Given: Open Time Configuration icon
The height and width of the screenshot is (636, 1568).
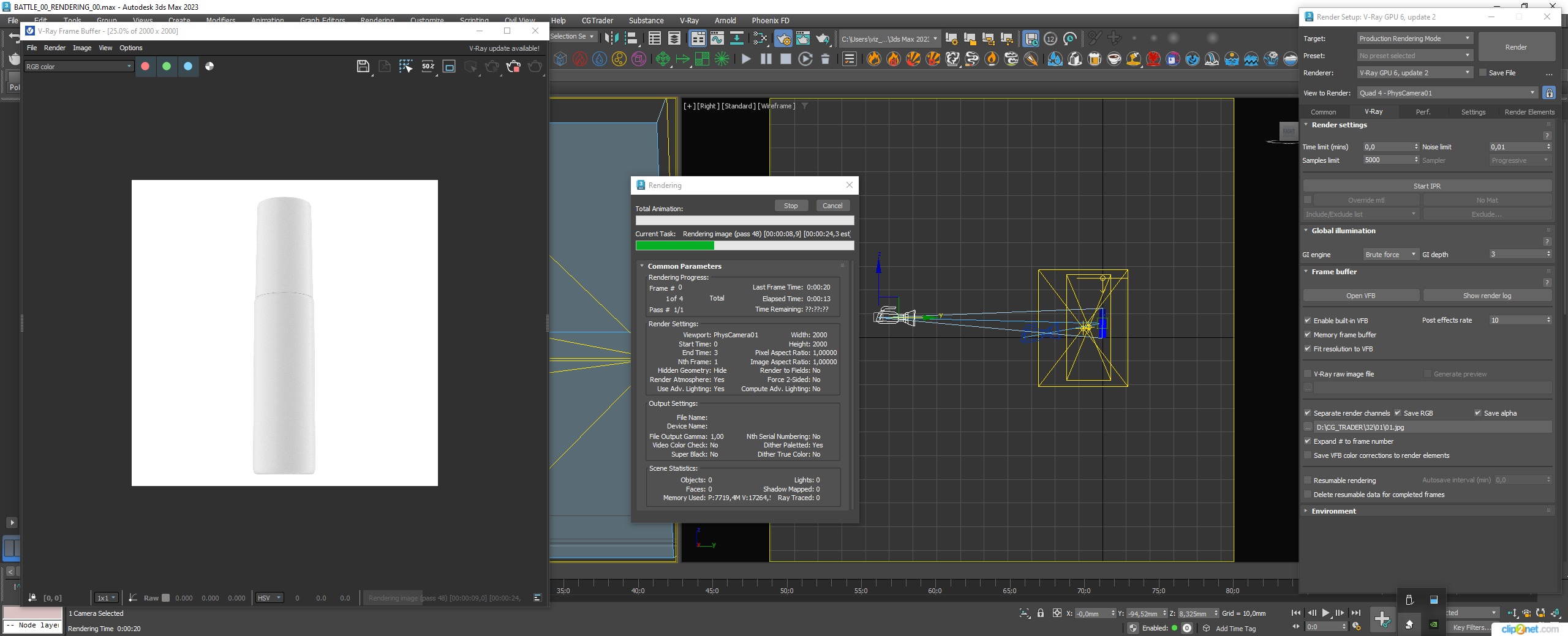Looking at the screenshot, I should 1356,626.
